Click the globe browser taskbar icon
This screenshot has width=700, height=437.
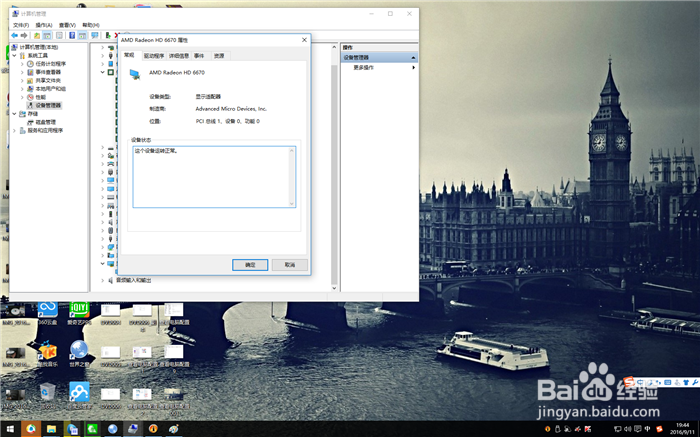112,429
